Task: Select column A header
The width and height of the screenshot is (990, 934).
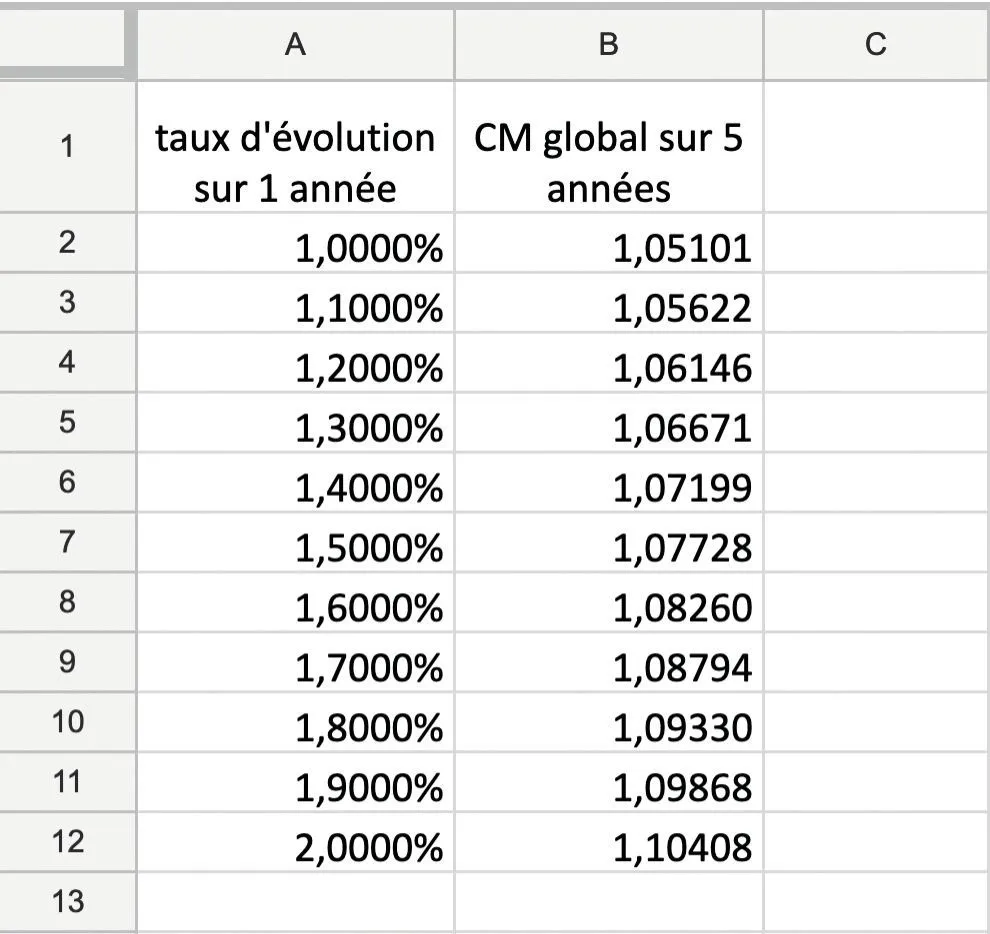Action: click(x=295, y=45)
